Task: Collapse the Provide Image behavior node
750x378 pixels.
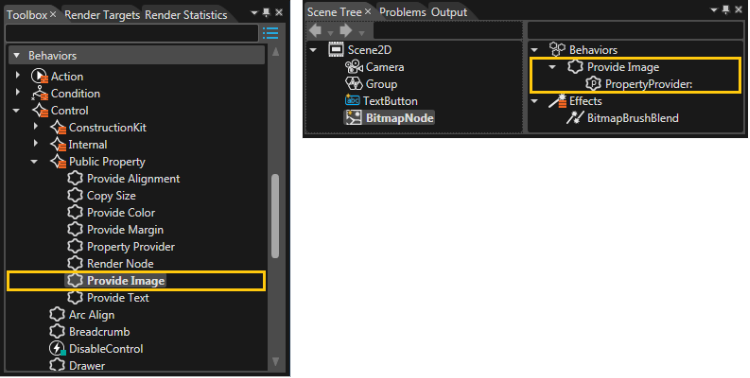Action: coord(552,67)
